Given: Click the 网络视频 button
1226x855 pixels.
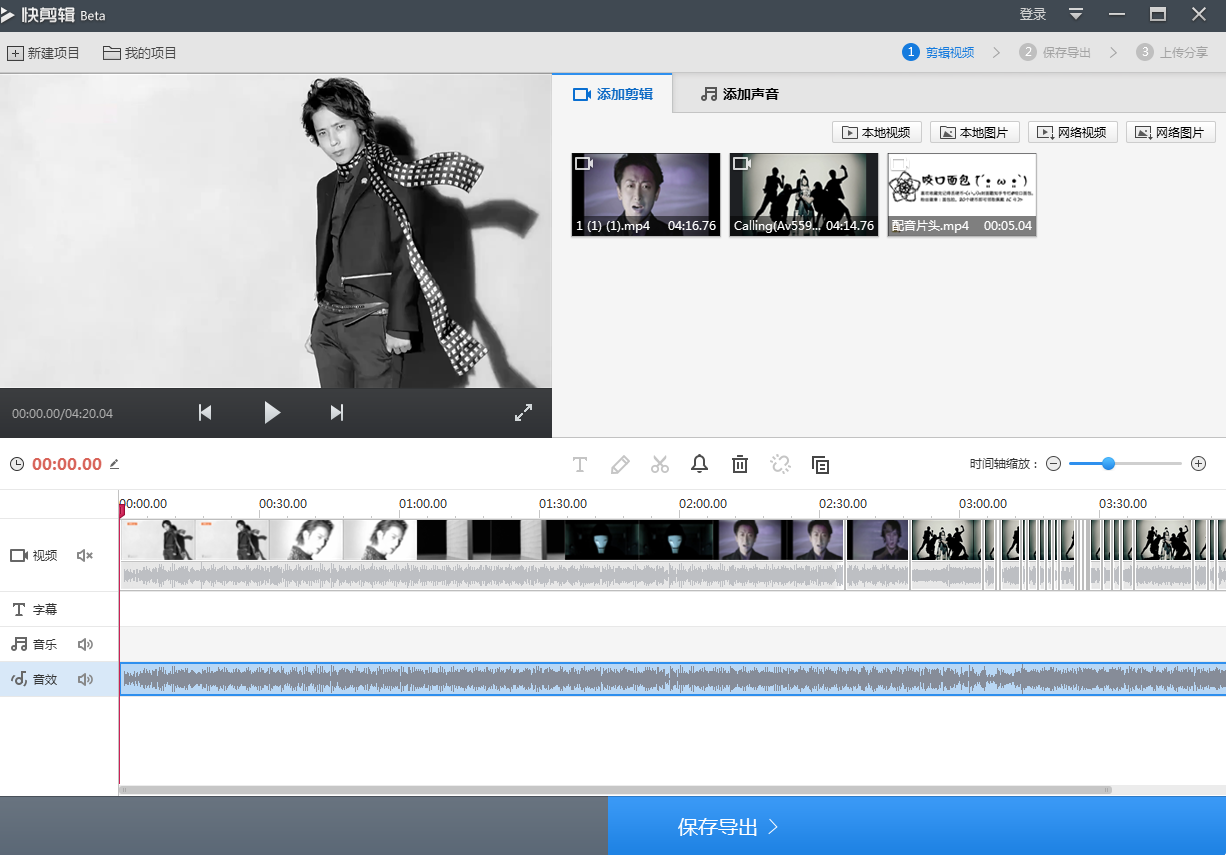Looking at the screenshot, I should point(1073,132).
